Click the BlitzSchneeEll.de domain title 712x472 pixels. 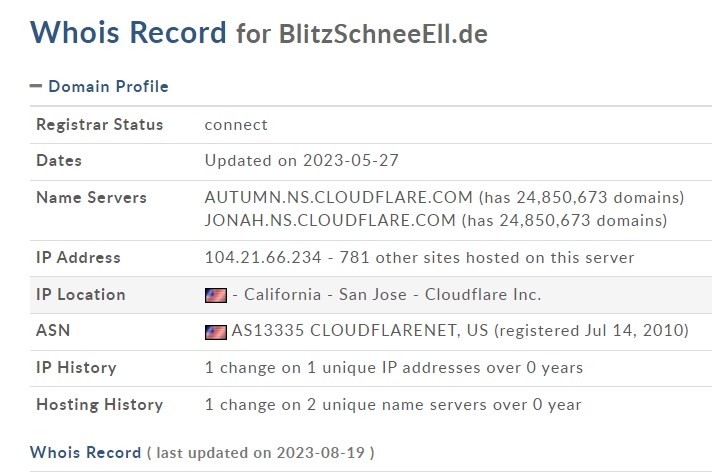(383, 34)
